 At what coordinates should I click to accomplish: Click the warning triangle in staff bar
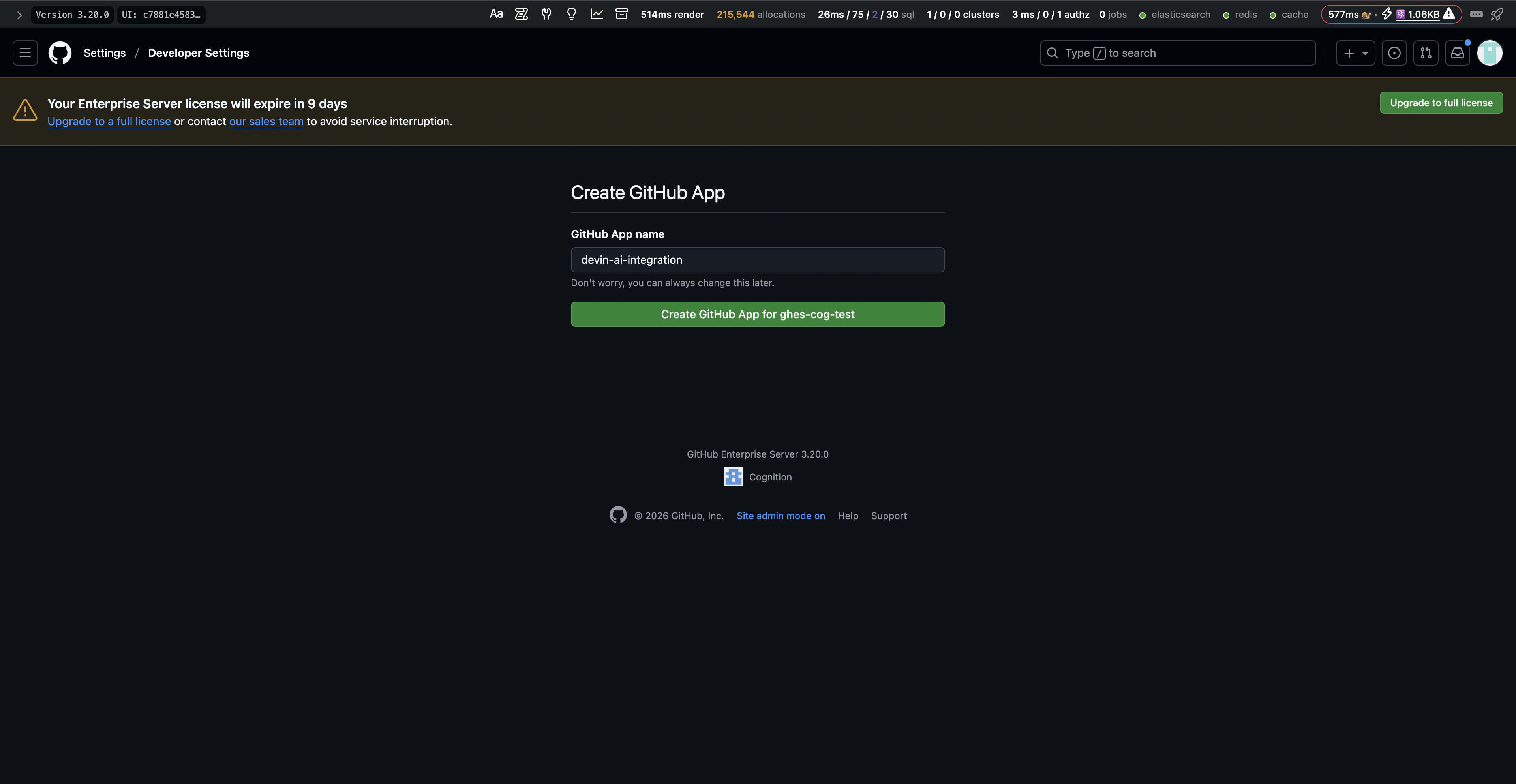click(x=1449, y=13)
